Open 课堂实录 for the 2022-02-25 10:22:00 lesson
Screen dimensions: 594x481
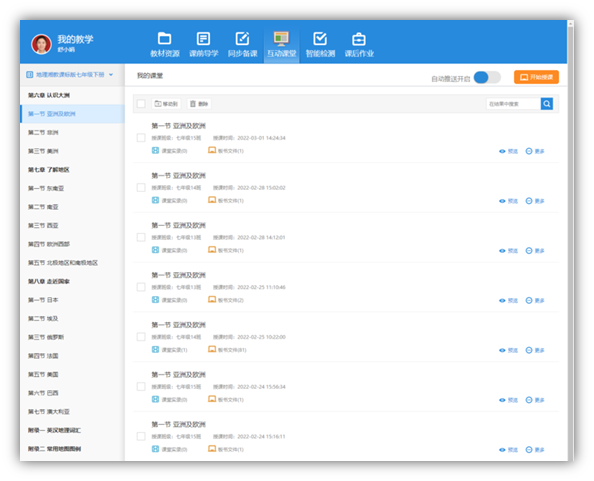(169, 350)
